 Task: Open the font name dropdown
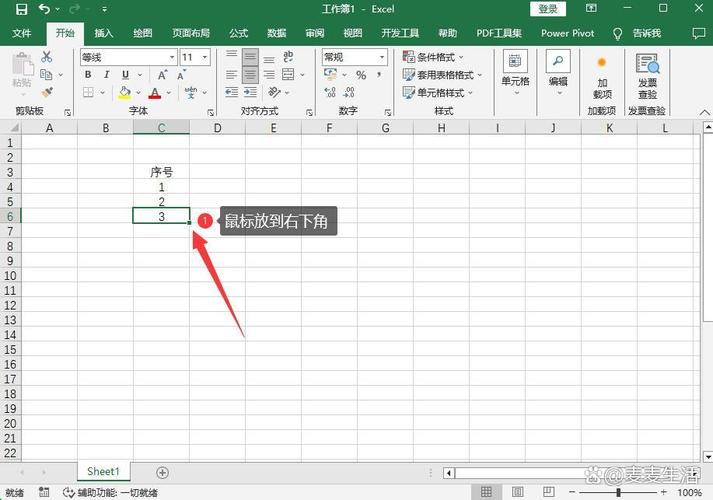tap(172, 57)
